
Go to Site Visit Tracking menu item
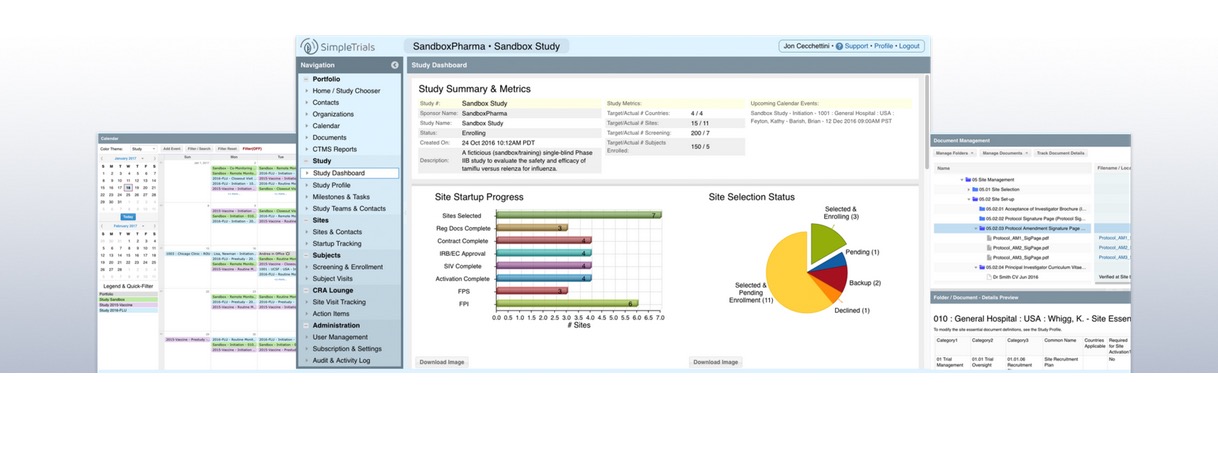pos(338,301)
